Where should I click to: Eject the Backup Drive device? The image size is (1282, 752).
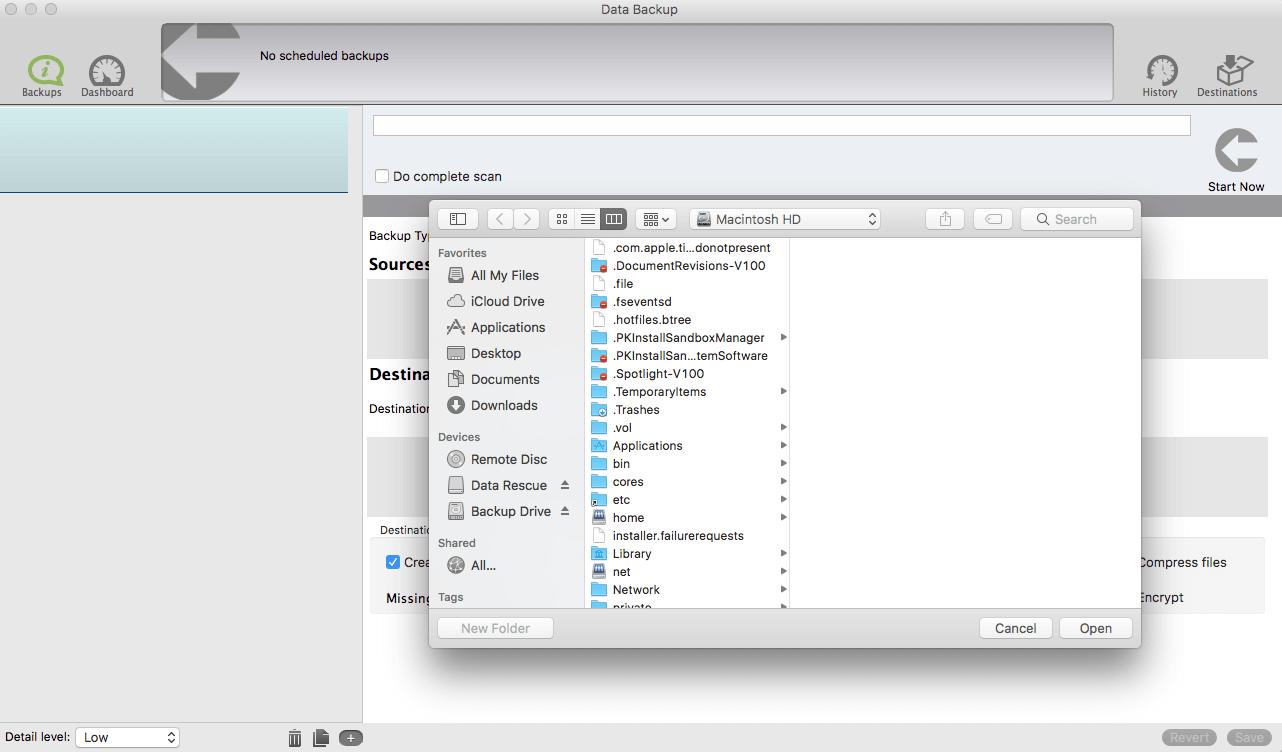coord(564,511)
